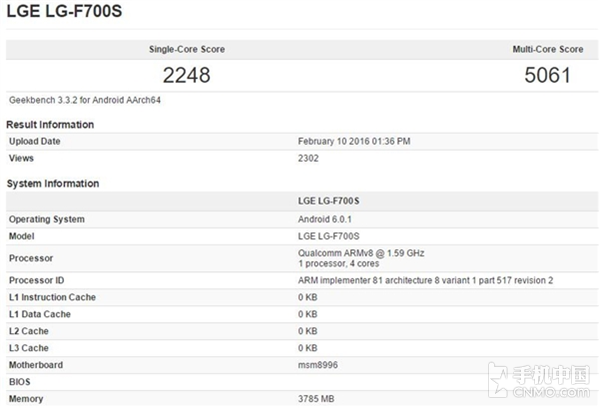Select the Result Information heading
The image size is (600, 408).
coord(50,125)
